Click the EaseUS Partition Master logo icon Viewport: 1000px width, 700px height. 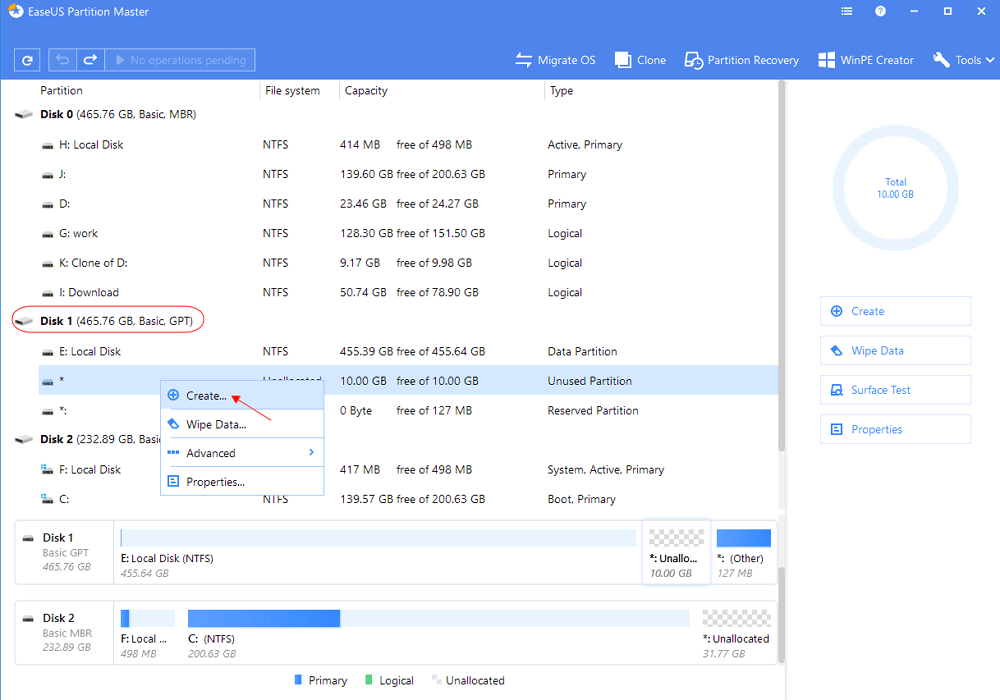(x=15, y=11)
